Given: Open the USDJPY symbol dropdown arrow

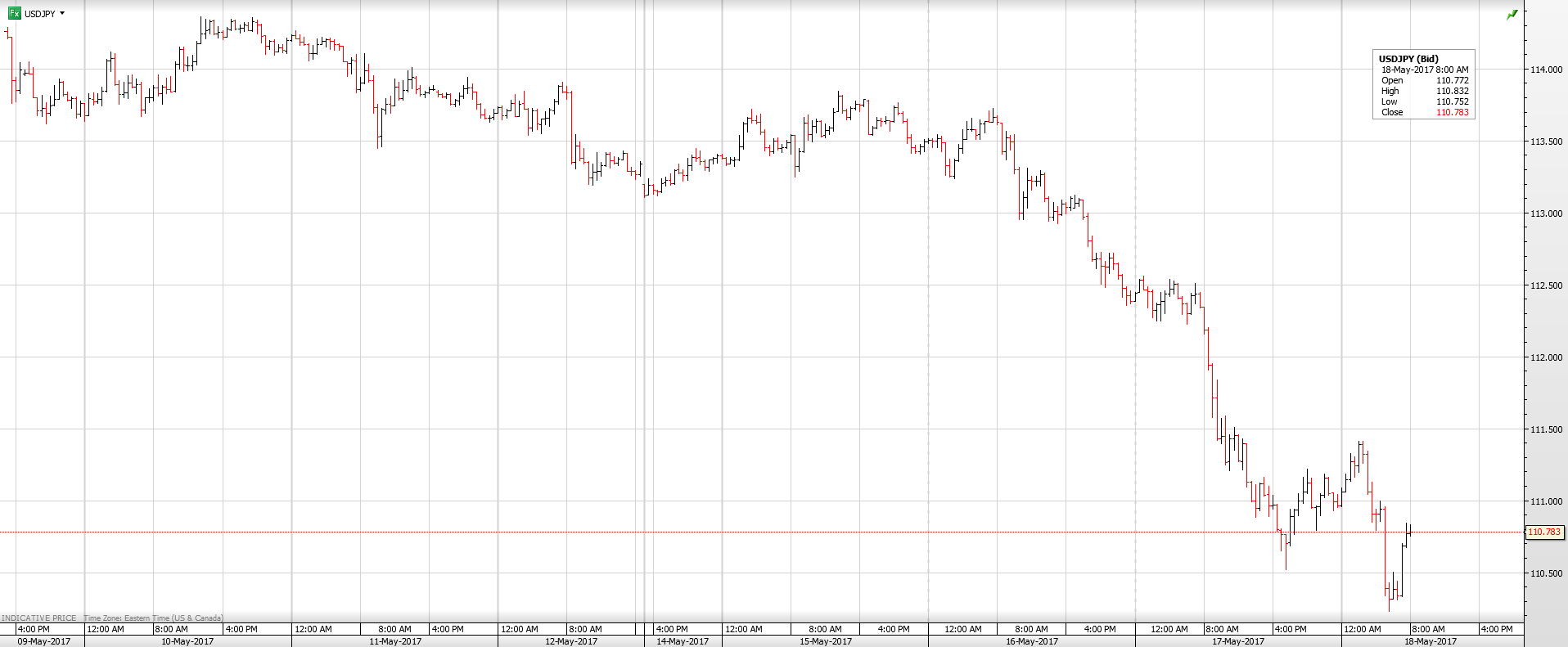Looking at the screenshot, I should [x=62, y=14].
